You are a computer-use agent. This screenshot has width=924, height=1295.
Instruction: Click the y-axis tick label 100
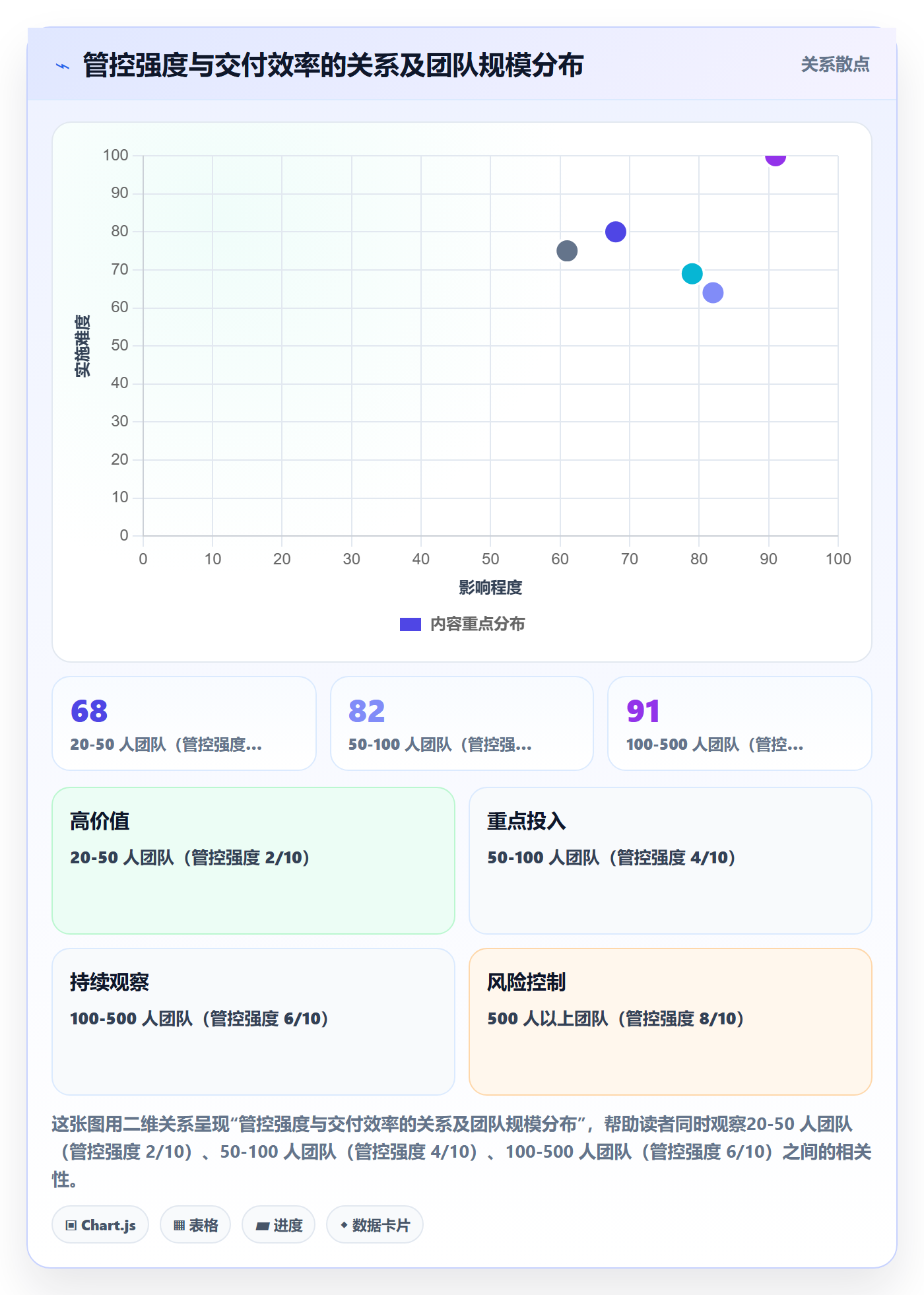point(115,155)
